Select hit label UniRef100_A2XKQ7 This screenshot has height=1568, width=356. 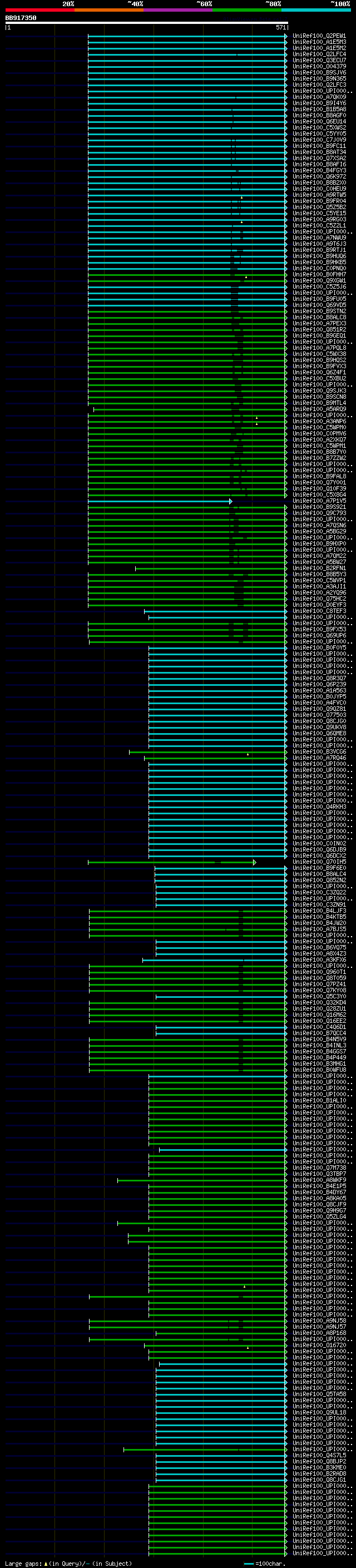coord(319,439)
